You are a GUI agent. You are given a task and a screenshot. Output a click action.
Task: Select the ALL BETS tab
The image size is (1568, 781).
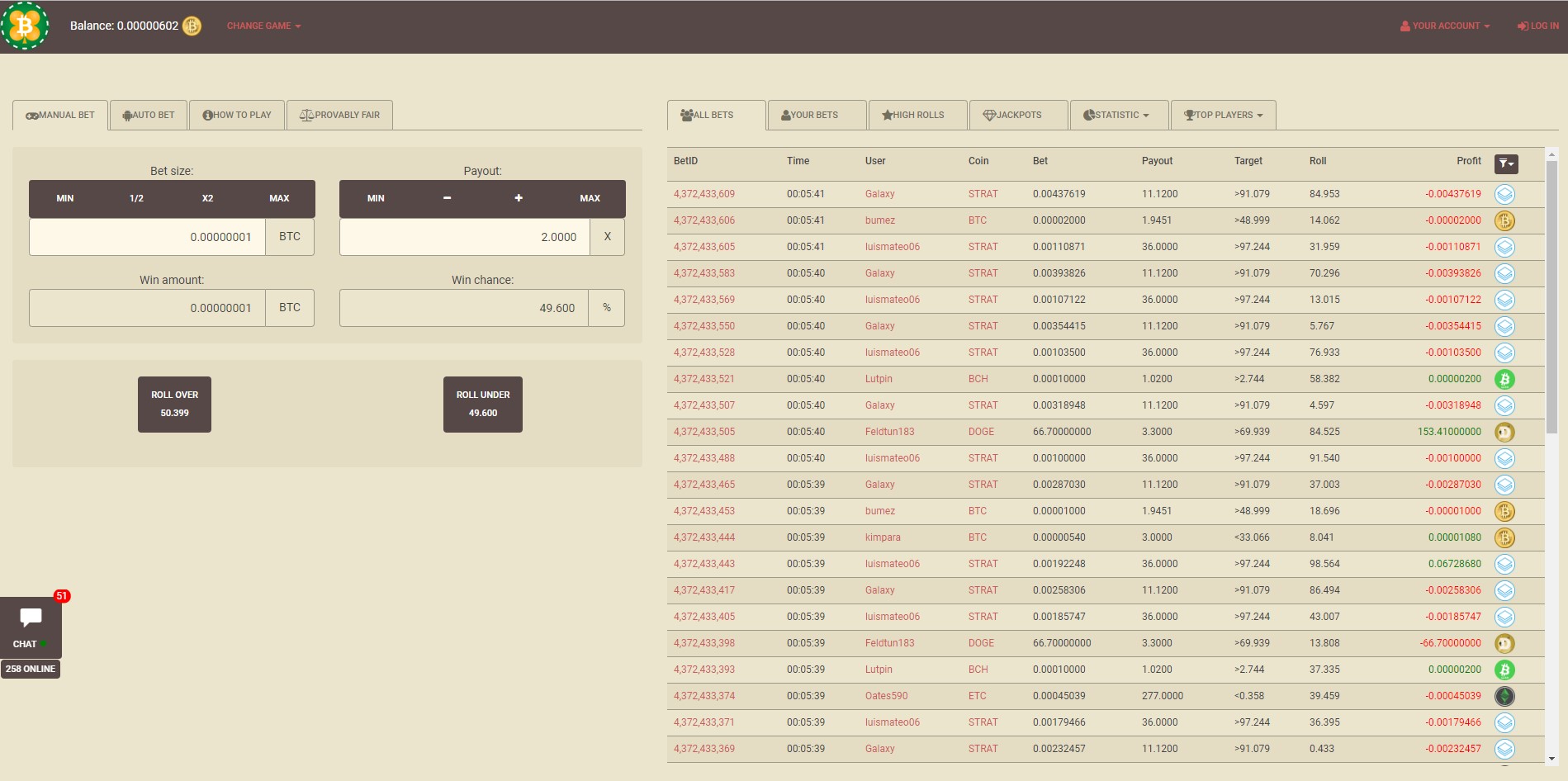[x=716, y=115]
